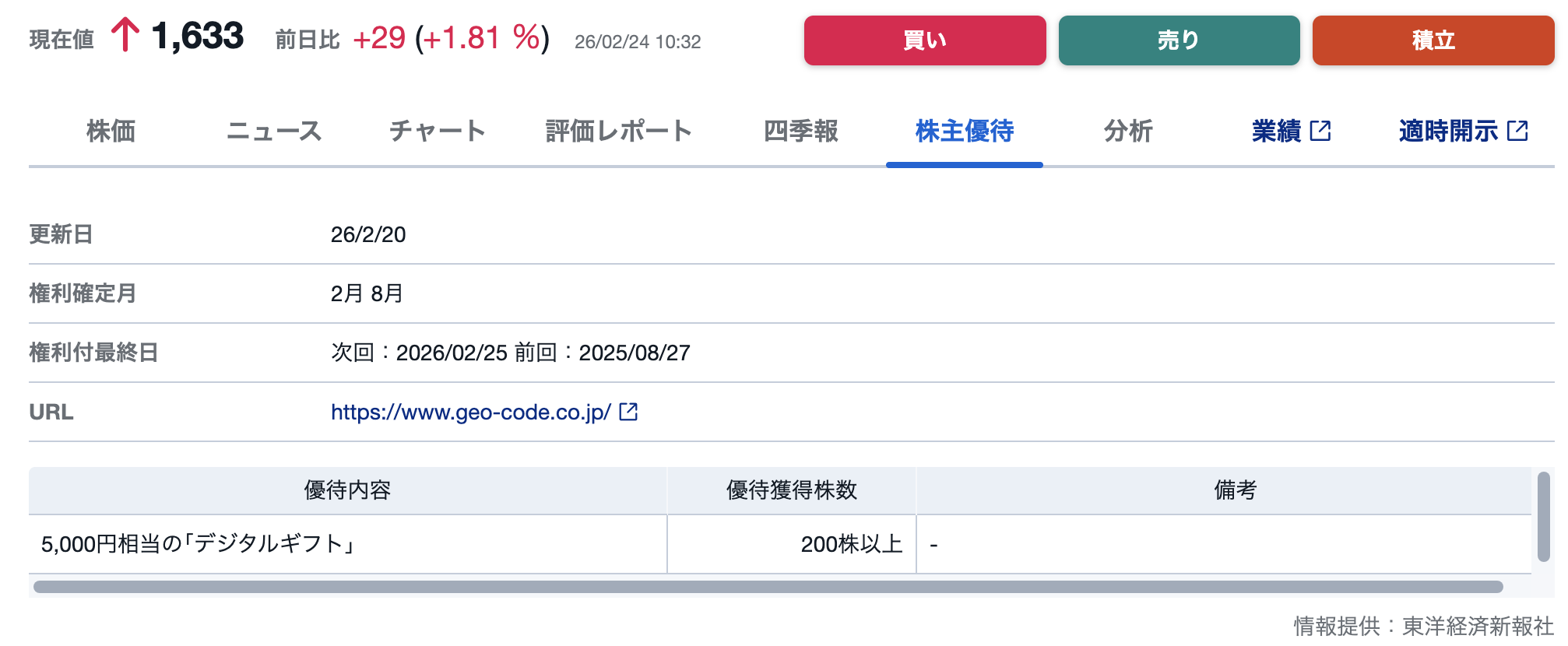This screenshot has width=1568, height=646.
Task: Open the 業績 text link
Action: (x=1276, y=131)
